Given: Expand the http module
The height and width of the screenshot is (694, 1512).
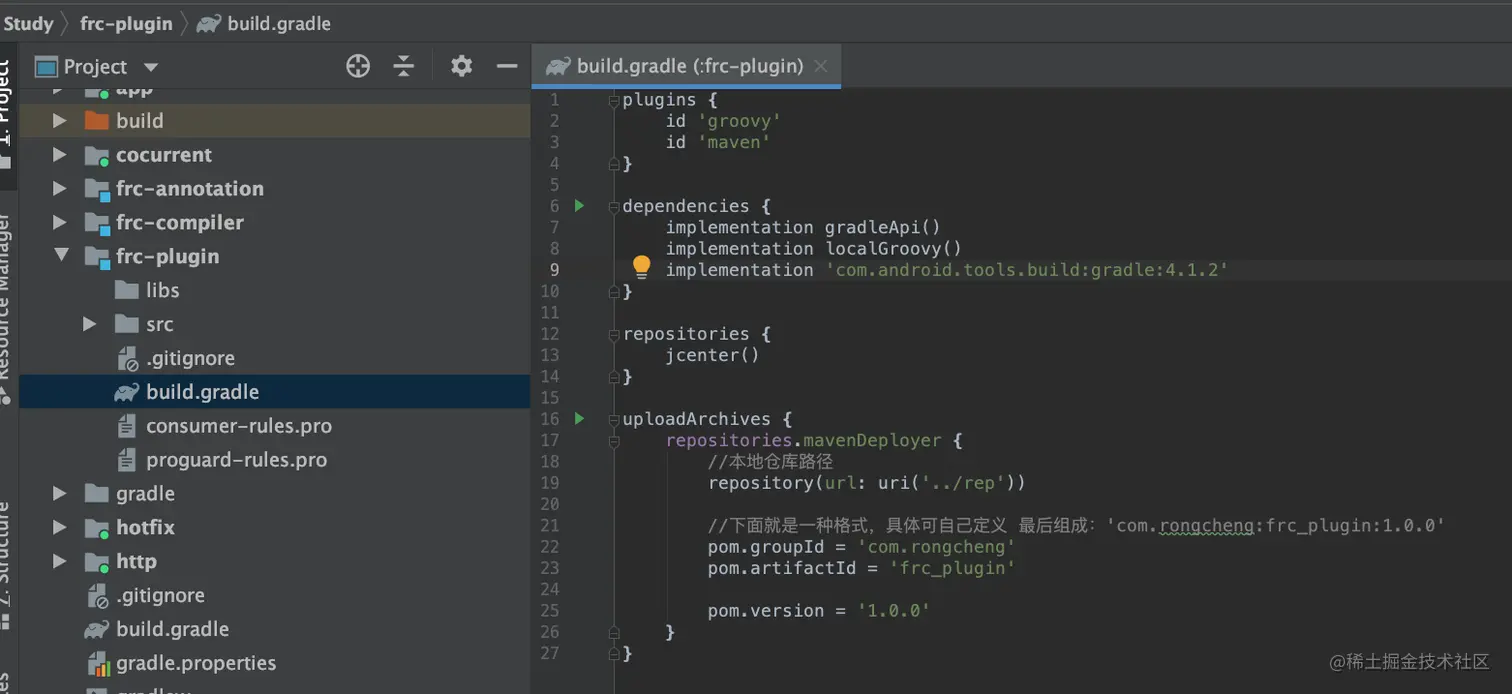Looking at the screenshot, I should 60,561.
